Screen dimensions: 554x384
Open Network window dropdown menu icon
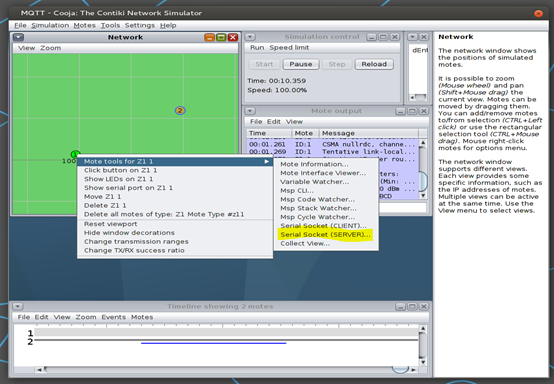click(18, 37)
